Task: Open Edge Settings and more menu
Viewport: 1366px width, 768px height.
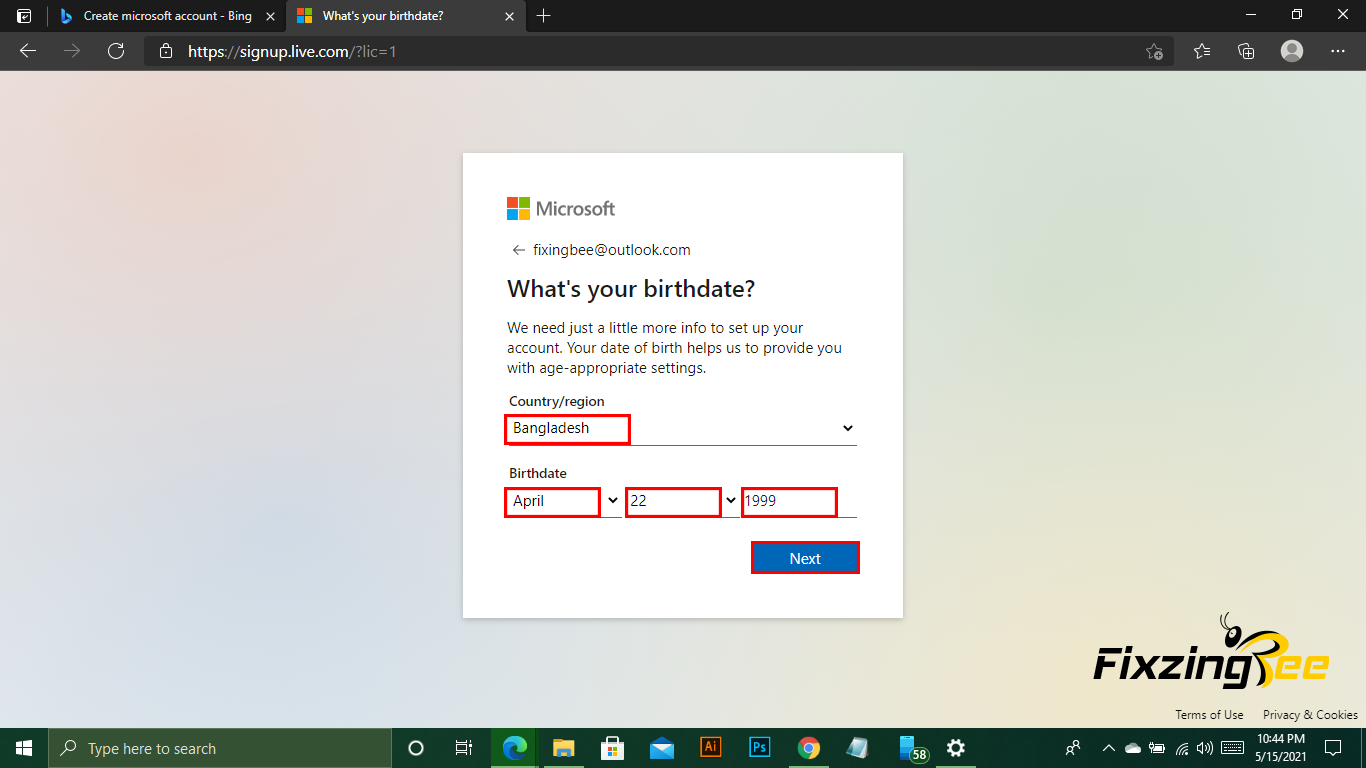Action: pyautogui.click(x=1338, y=51)
